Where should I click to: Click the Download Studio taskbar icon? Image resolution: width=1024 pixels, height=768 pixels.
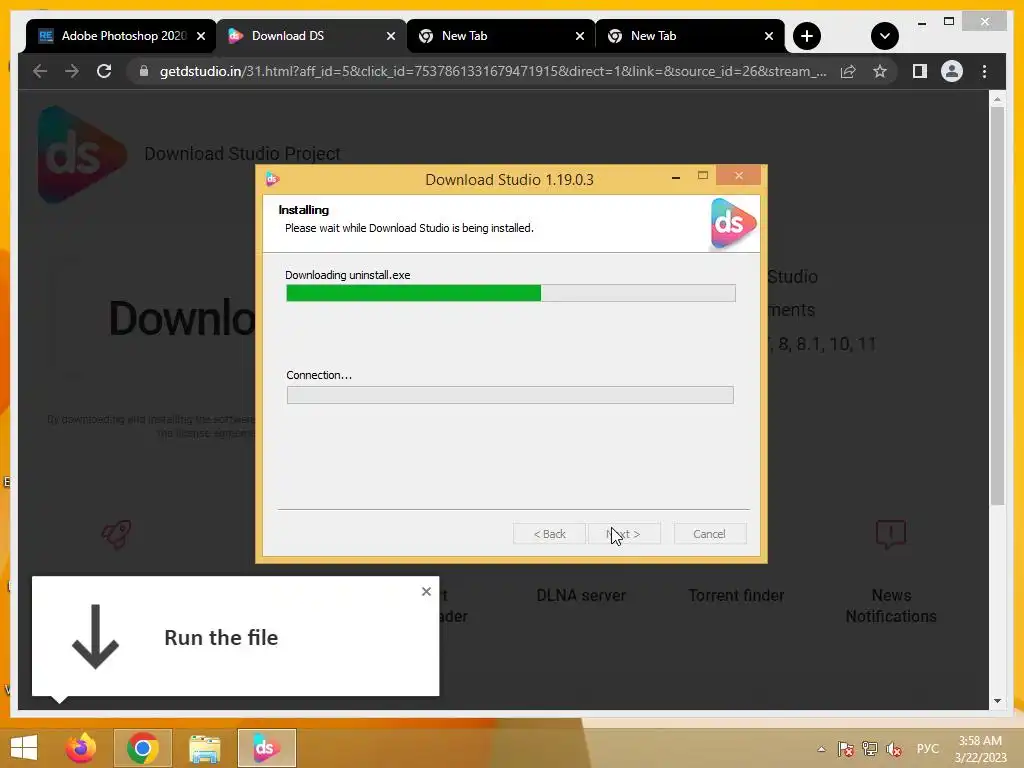pos(266,748)
